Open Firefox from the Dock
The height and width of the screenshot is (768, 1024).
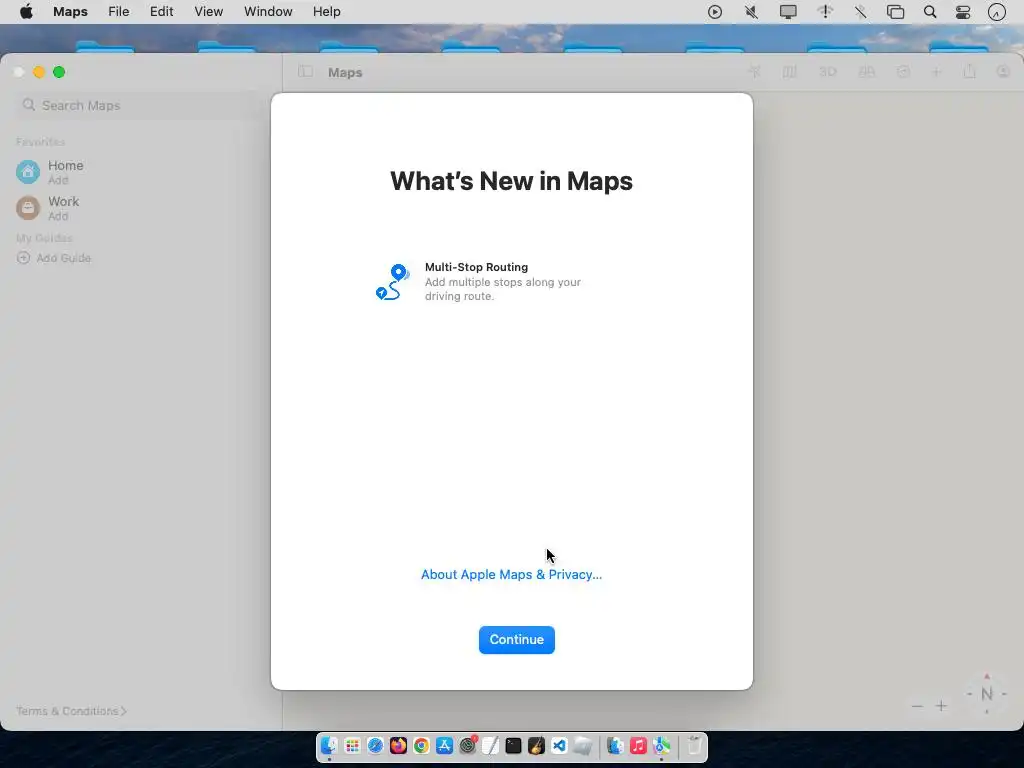coord(398,746)
